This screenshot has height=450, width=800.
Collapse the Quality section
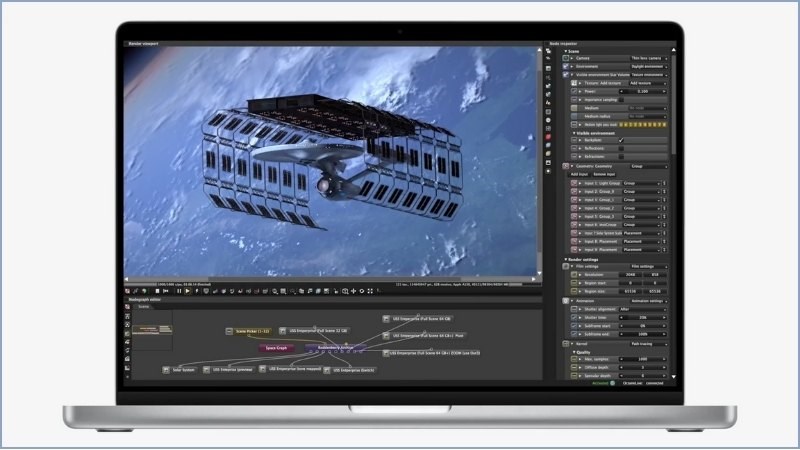tap(574, 352)
